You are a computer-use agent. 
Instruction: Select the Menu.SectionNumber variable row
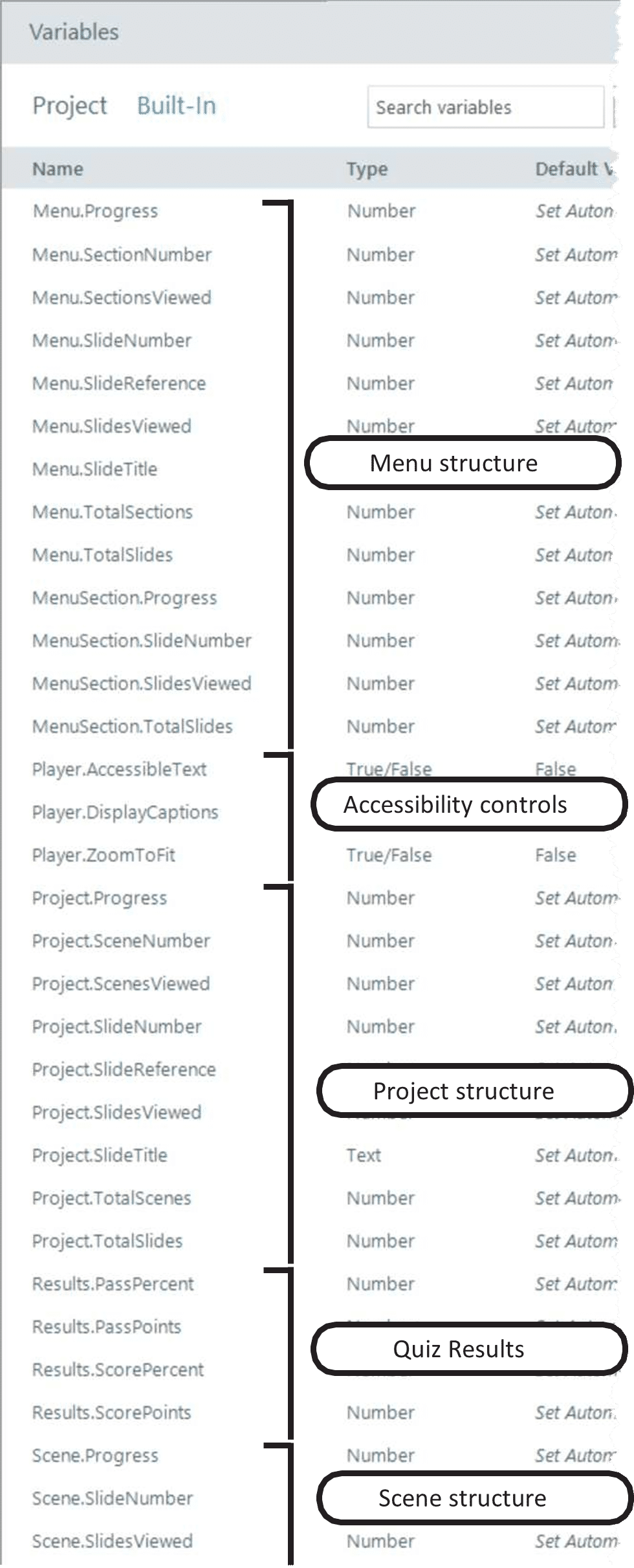click(122, 255)
